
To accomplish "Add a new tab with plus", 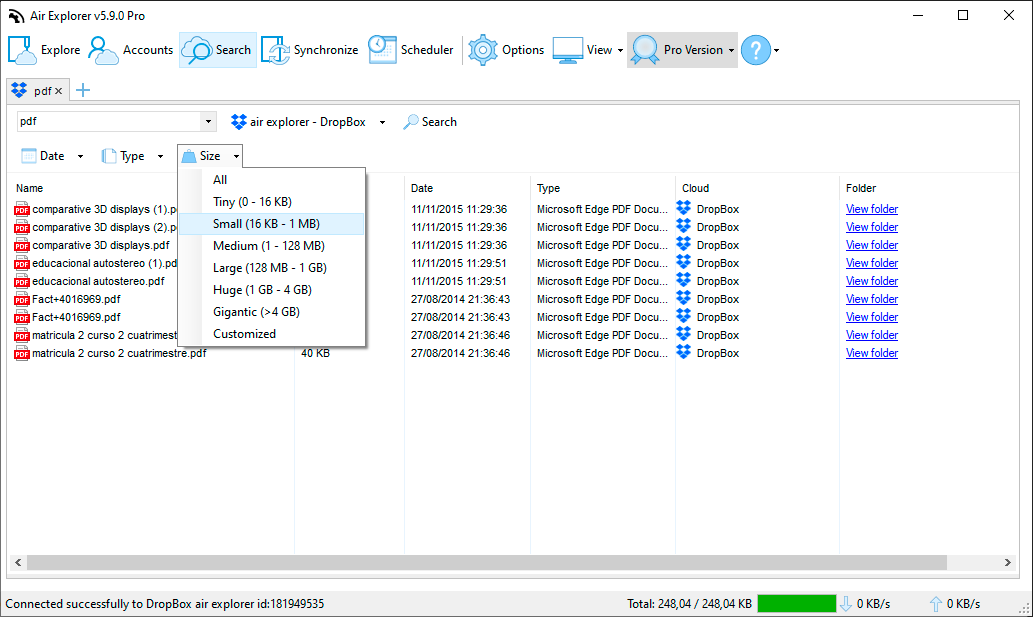I will 83,91.
